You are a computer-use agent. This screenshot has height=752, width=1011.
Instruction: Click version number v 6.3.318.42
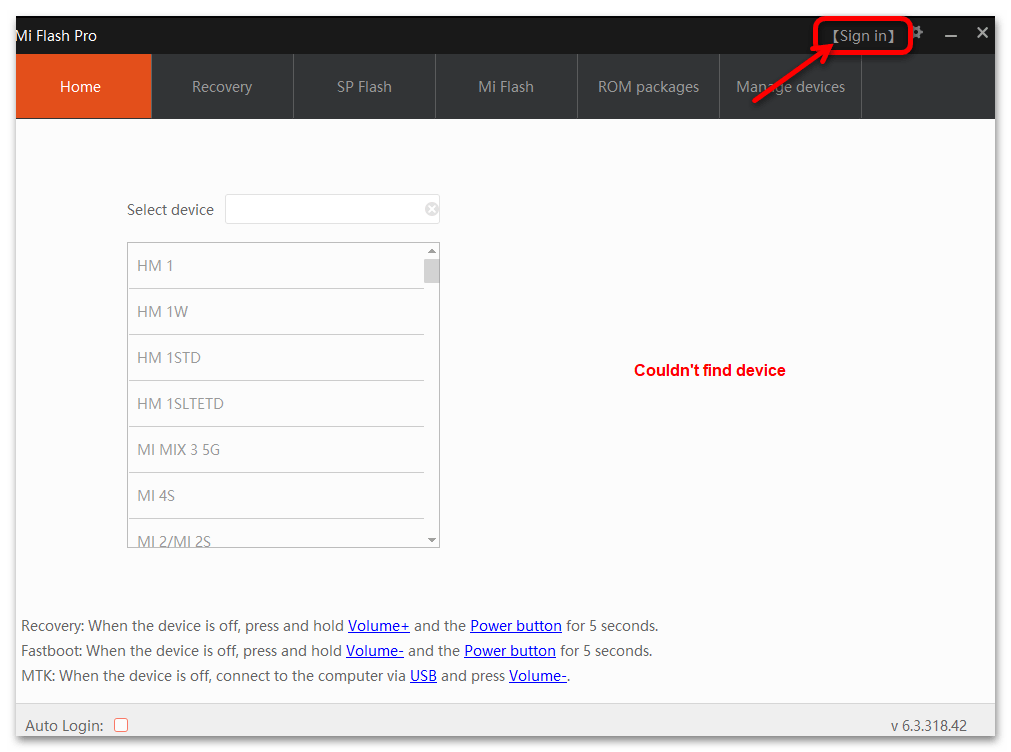pos(928,726)
